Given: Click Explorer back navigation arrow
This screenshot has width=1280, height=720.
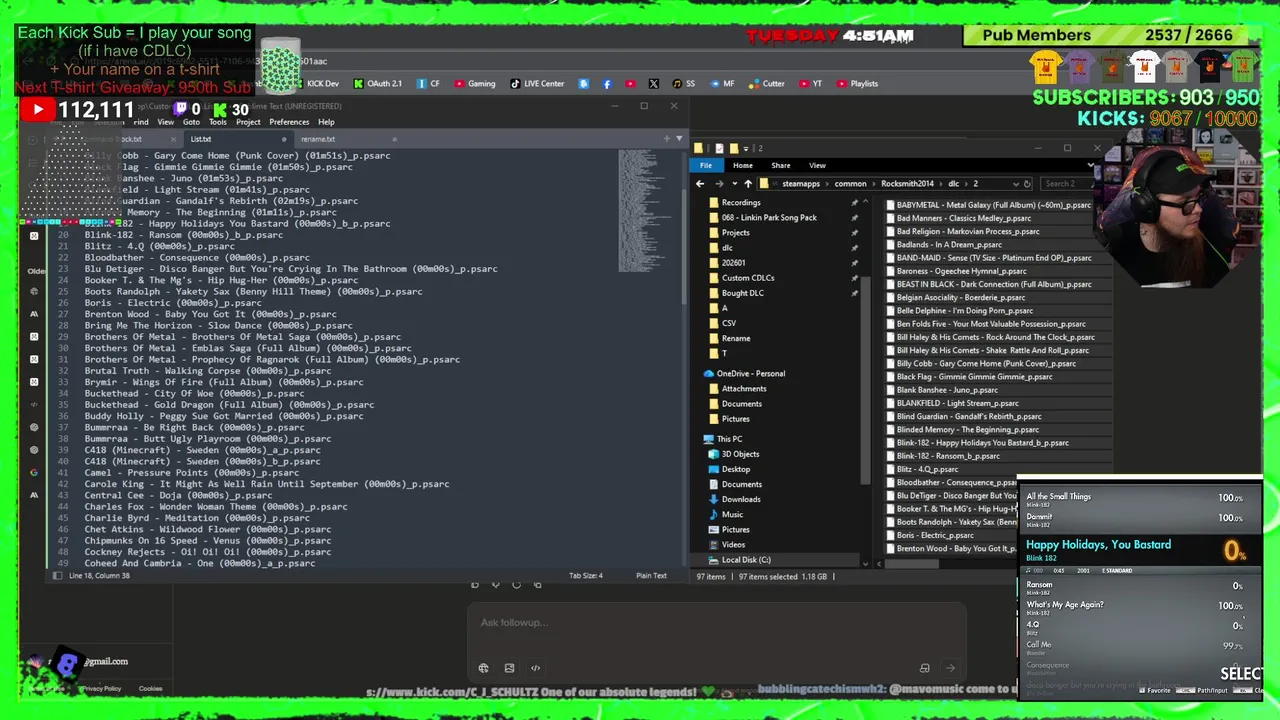Looking at the screenshot, I should 700,184.
